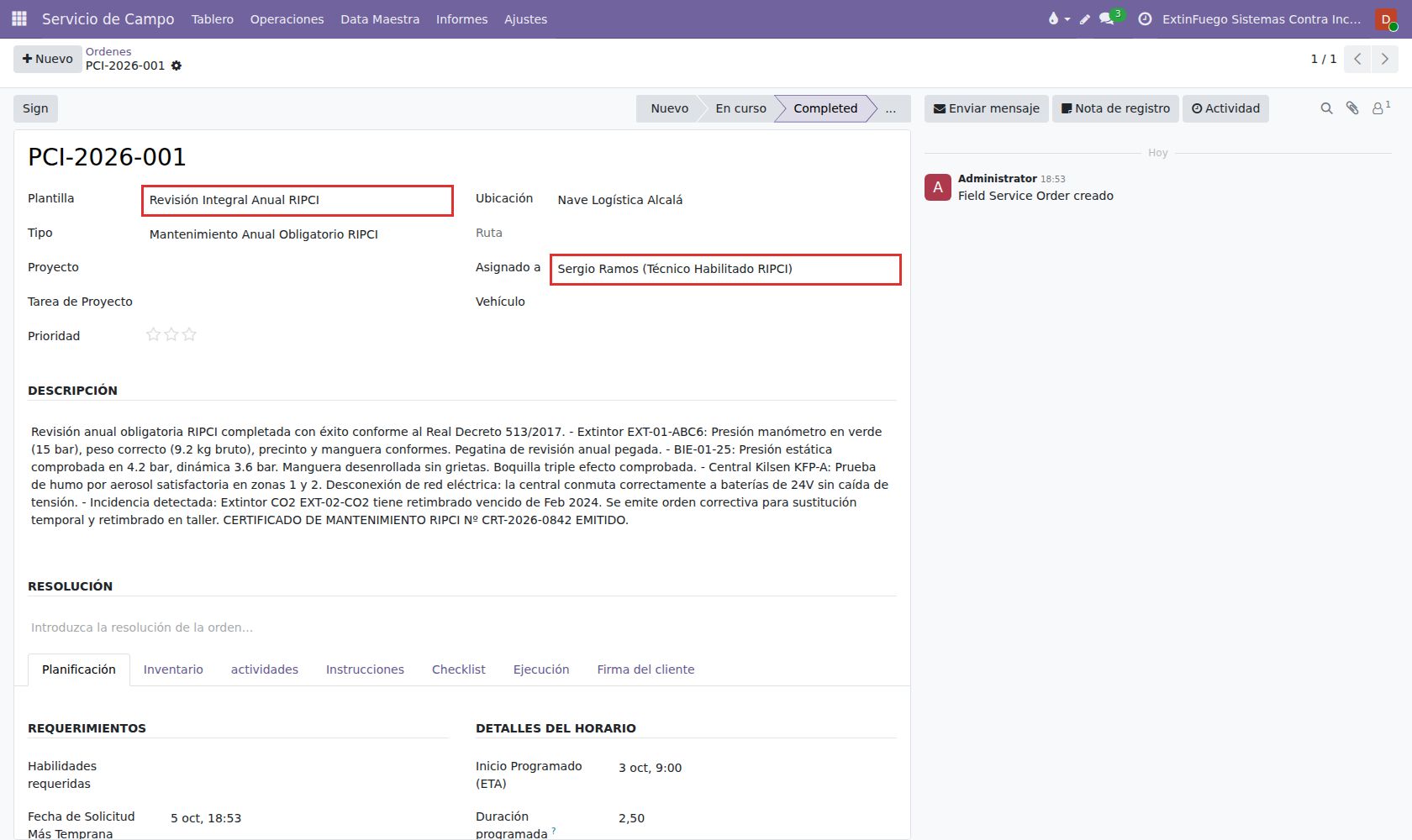
Task: Set status to En curso stage
Action: coord(740,108)
